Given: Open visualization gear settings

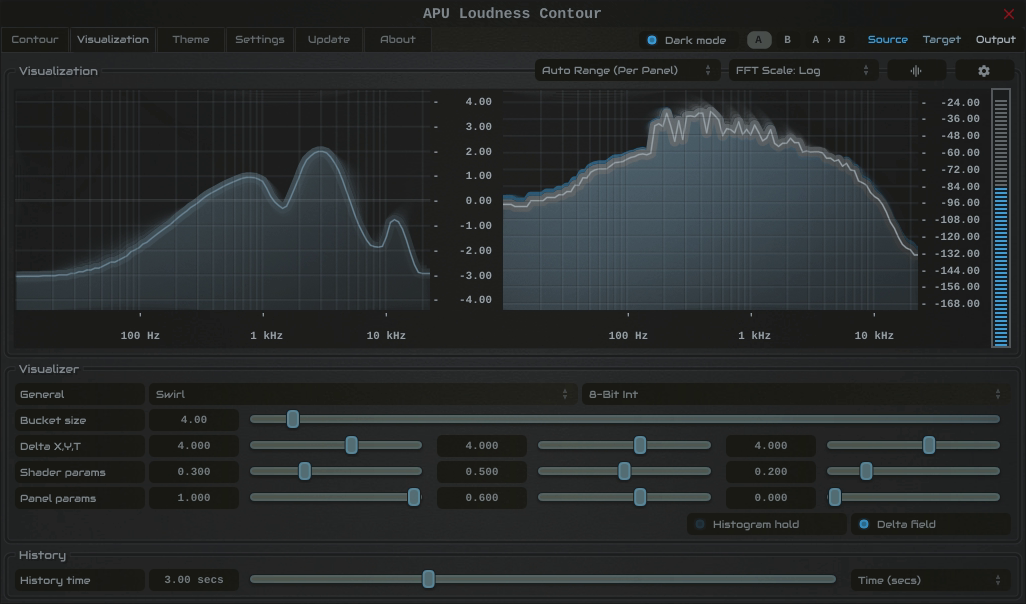Looking at the screenshot, I should point(984,71).
